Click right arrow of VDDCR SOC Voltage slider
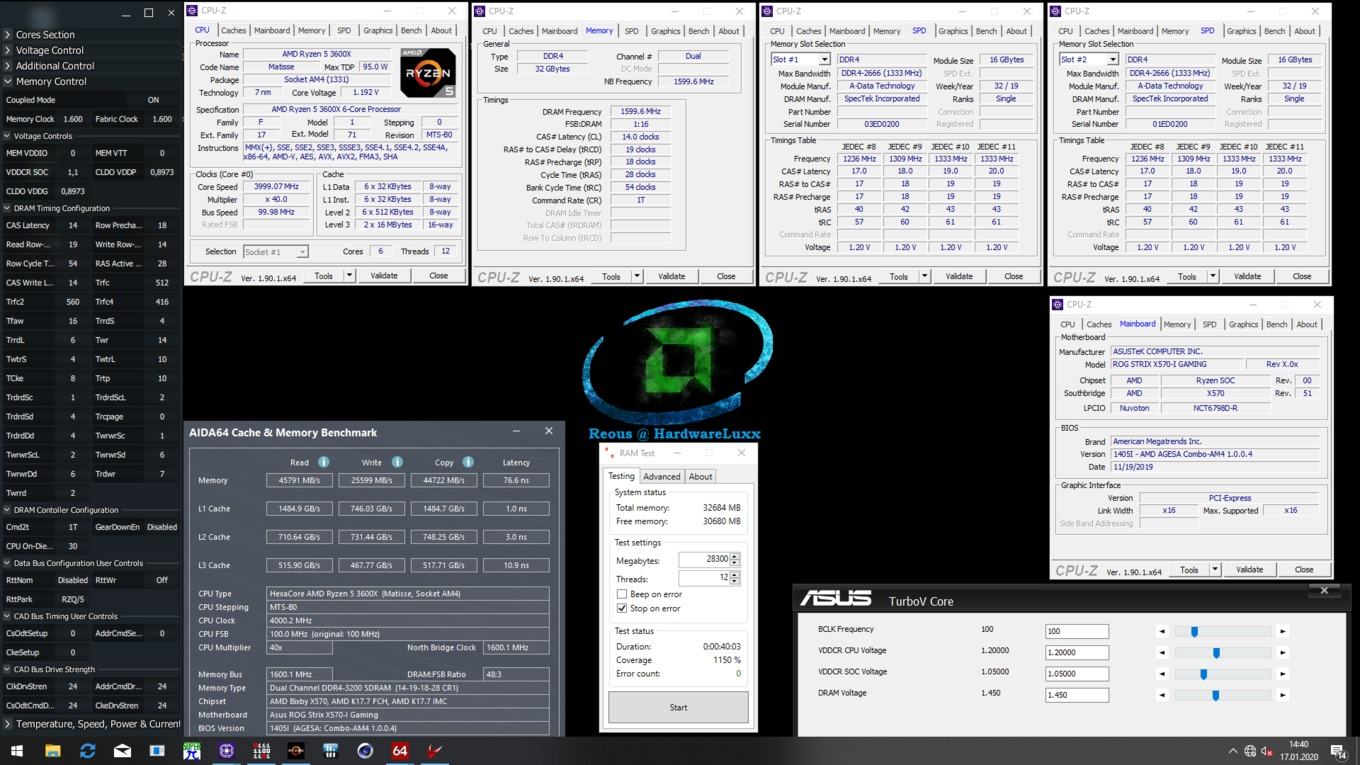Image resolution: width=1360 pixels, height=765 pixels. point(1283,674)
